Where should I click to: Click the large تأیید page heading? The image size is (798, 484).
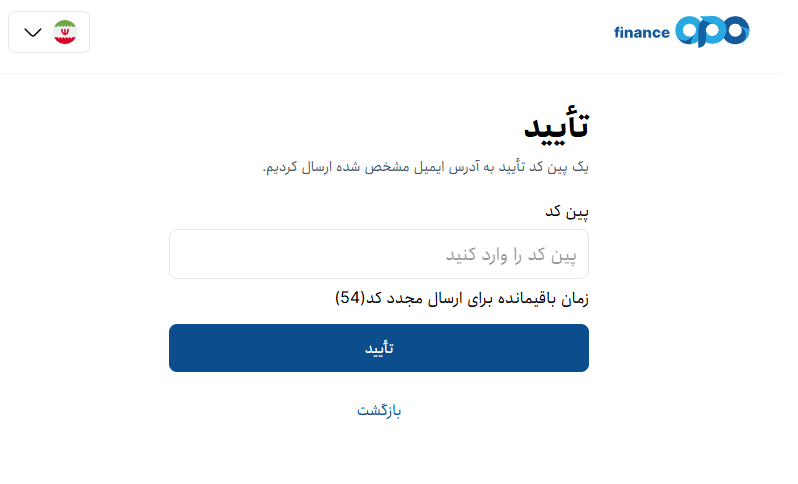pos(556,127)
